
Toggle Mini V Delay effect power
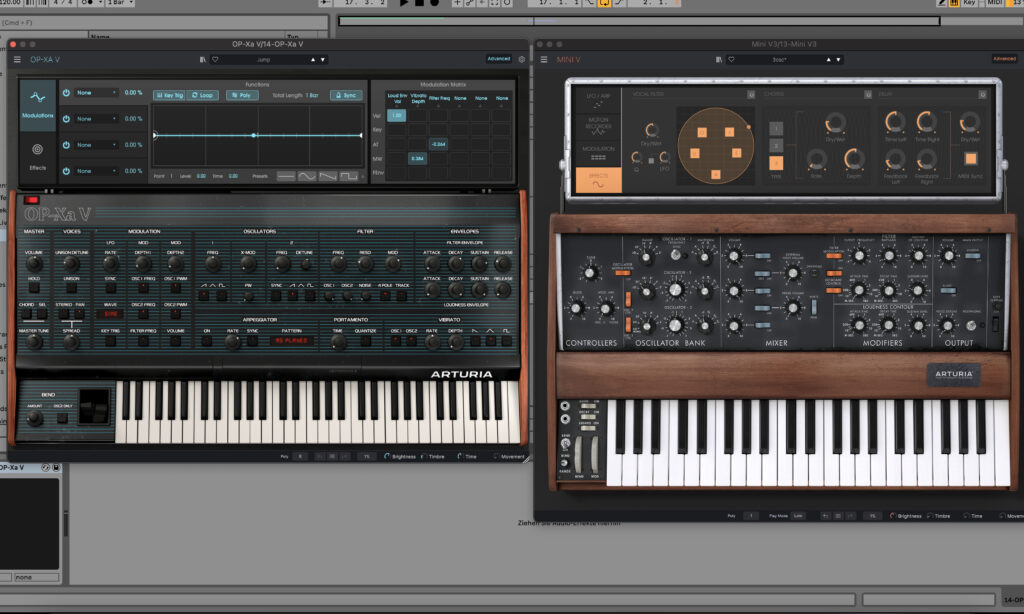[983, 95]
